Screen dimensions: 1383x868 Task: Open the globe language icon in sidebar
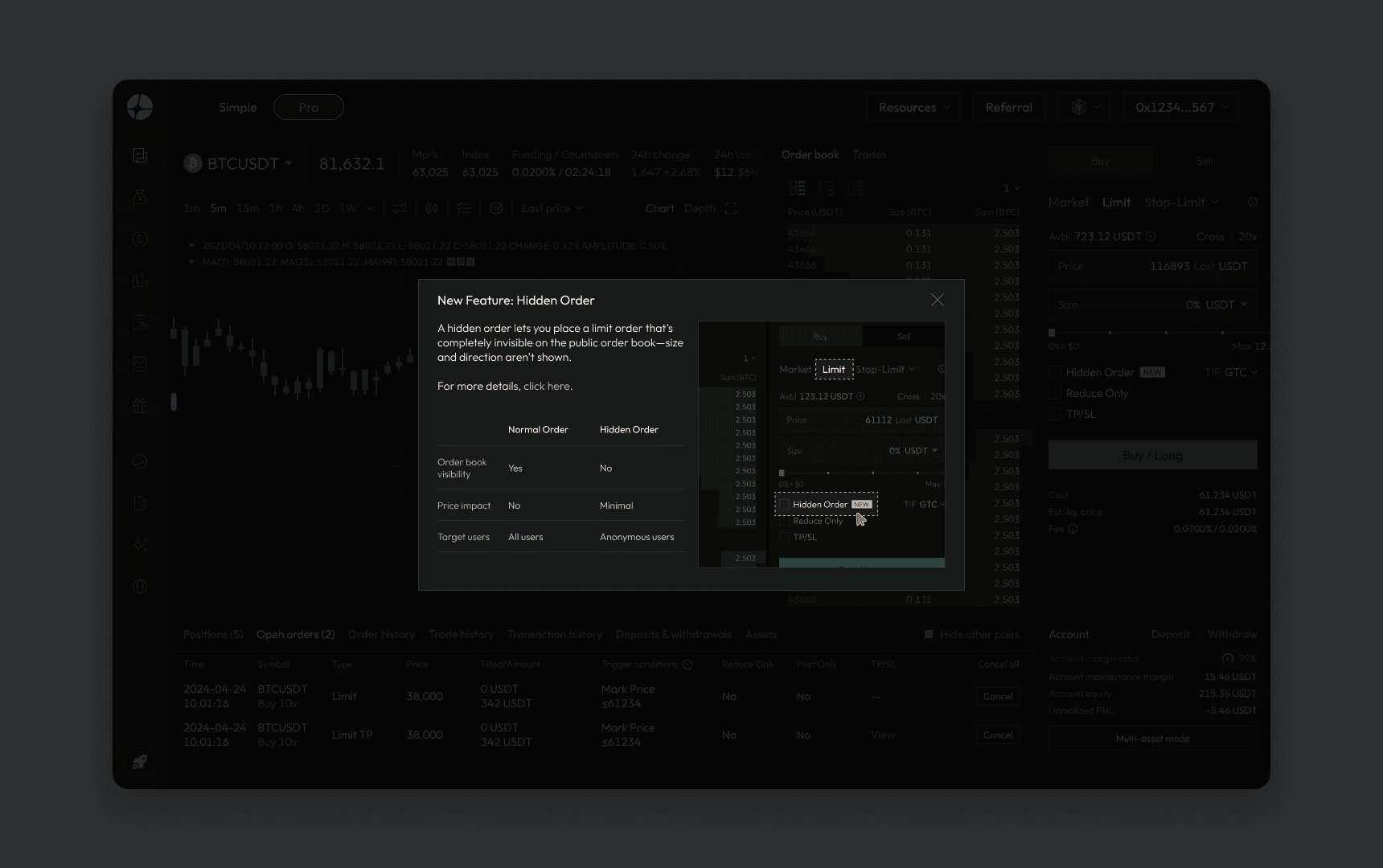tap(140, 587)
